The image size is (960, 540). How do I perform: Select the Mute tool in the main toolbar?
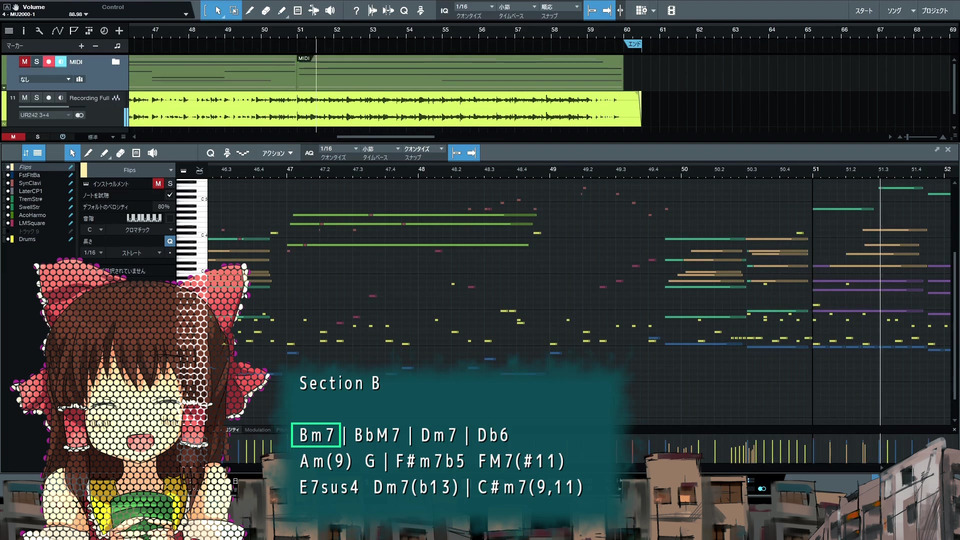[298, 10]
